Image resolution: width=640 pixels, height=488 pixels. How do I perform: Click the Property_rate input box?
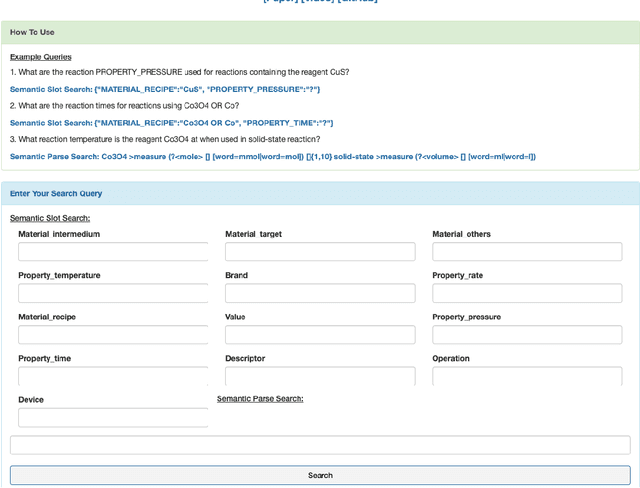pyautogui.click(x=527, y=293)
